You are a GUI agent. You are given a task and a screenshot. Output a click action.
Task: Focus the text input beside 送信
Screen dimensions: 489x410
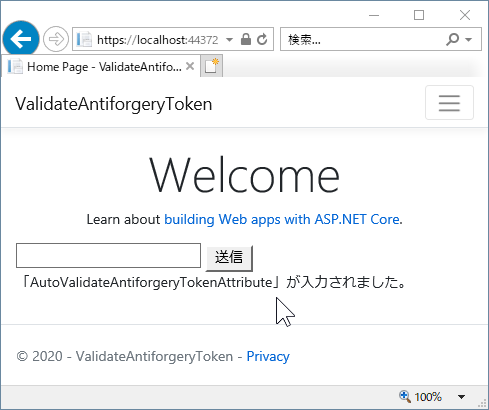[x=108, y=255]
